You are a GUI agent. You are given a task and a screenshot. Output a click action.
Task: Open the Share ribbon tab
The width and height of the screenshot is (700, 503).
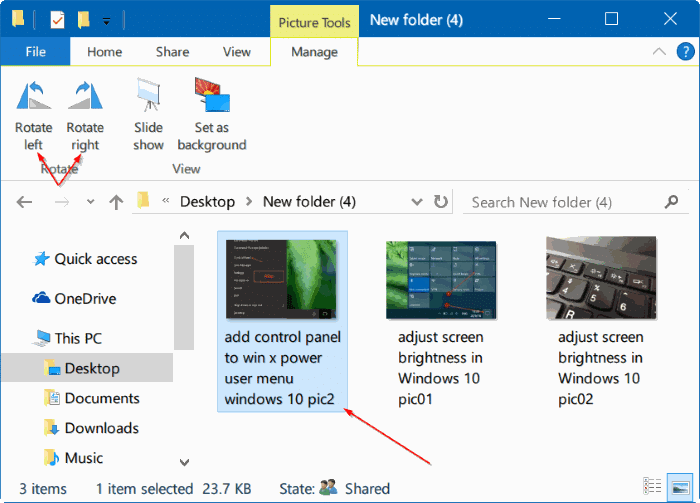(172, 52)
